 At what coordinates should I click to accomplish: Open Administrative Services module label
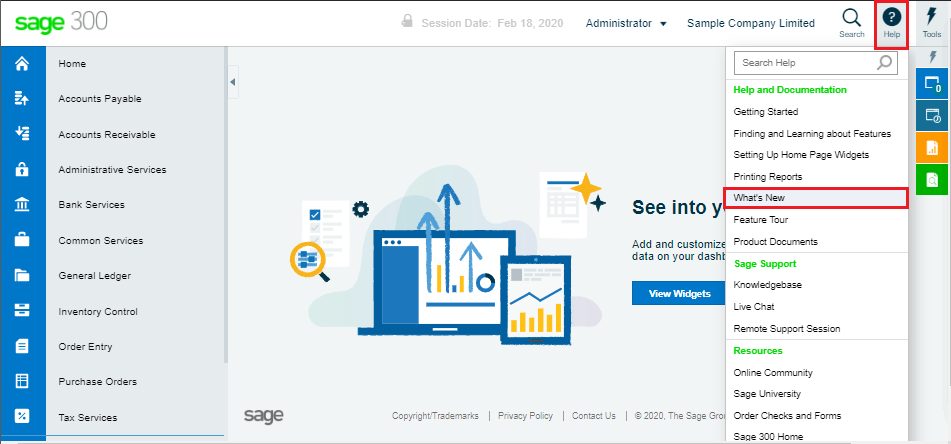tap(112, 169)
